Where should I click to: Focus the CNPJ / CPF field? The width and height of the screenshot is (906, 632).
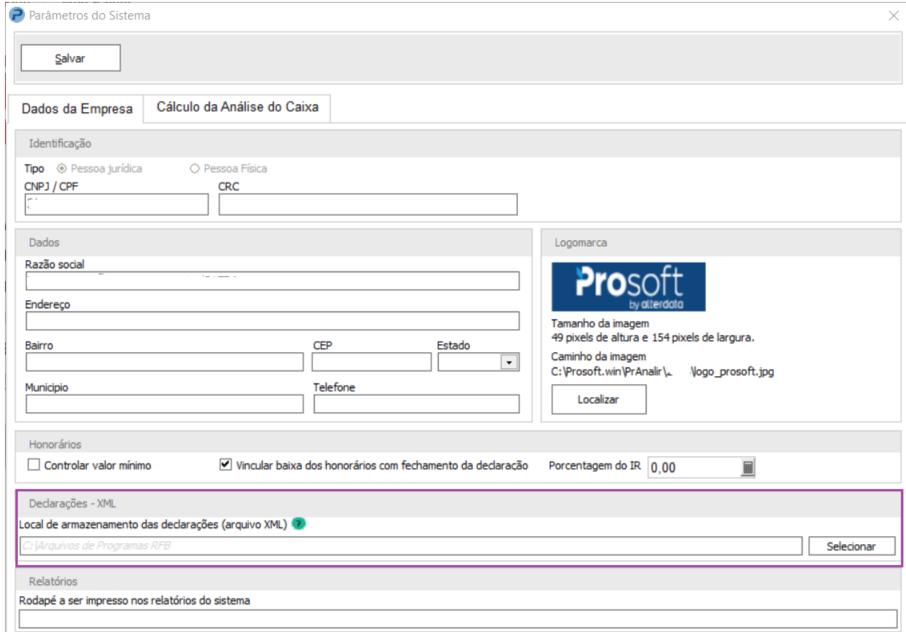[x=117, y=205]
